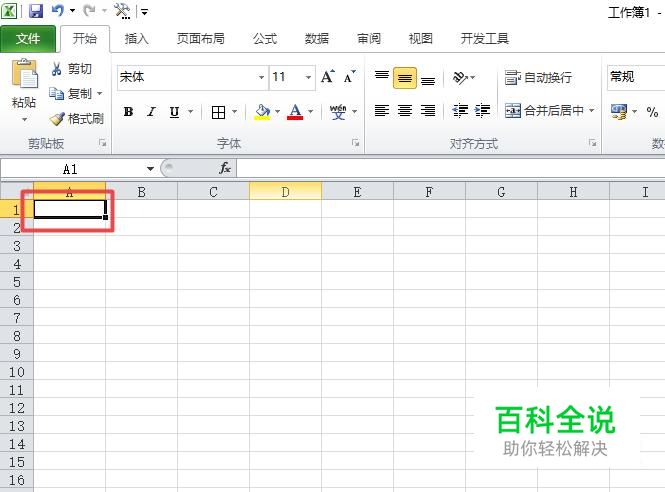The height and width of the screenshot is (492, 665).
Task: Decrease the cell indent
Action: tap(460, 111)
